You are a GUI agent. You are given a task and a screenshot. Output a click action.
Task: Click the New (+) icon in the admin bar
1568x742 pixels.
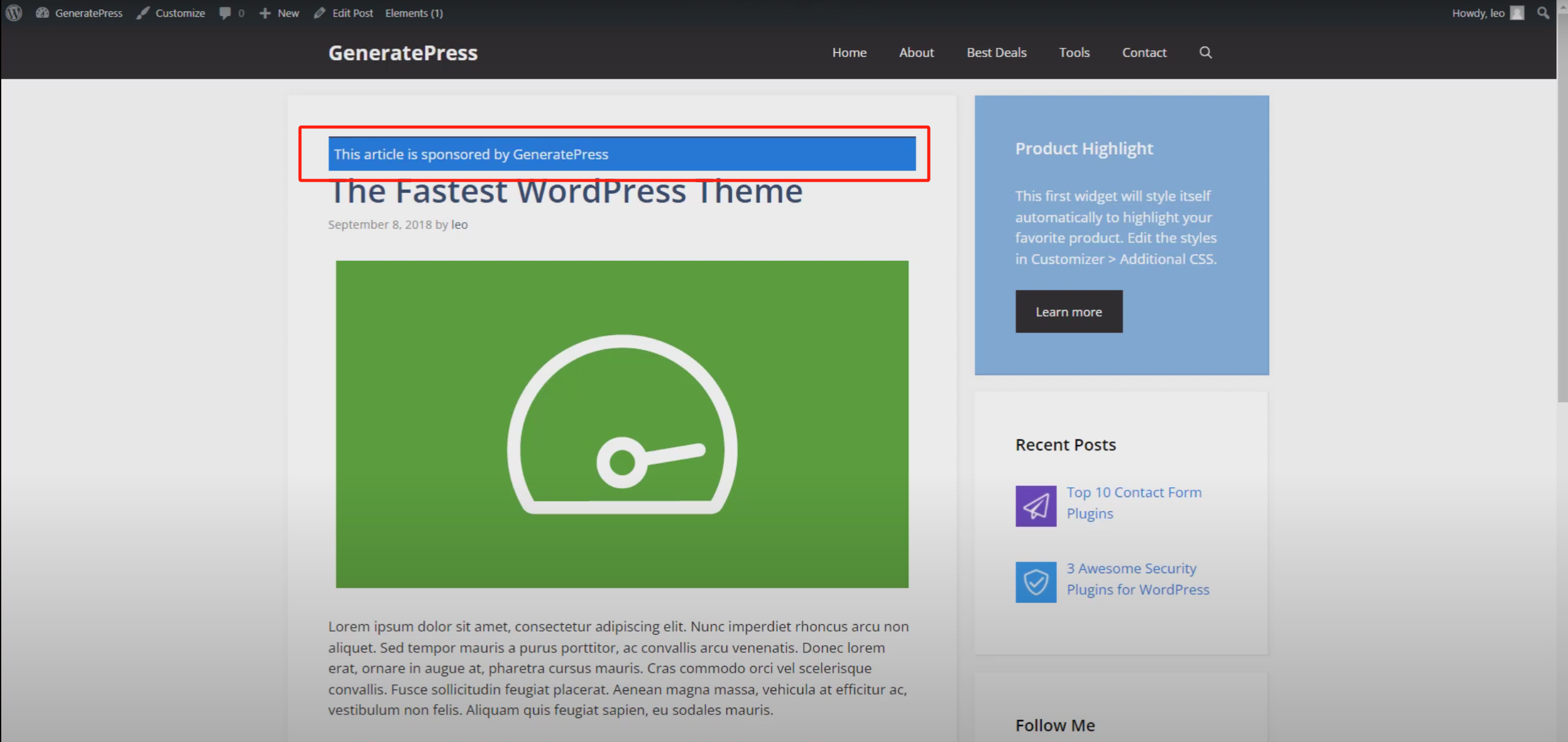click(265, 12)
